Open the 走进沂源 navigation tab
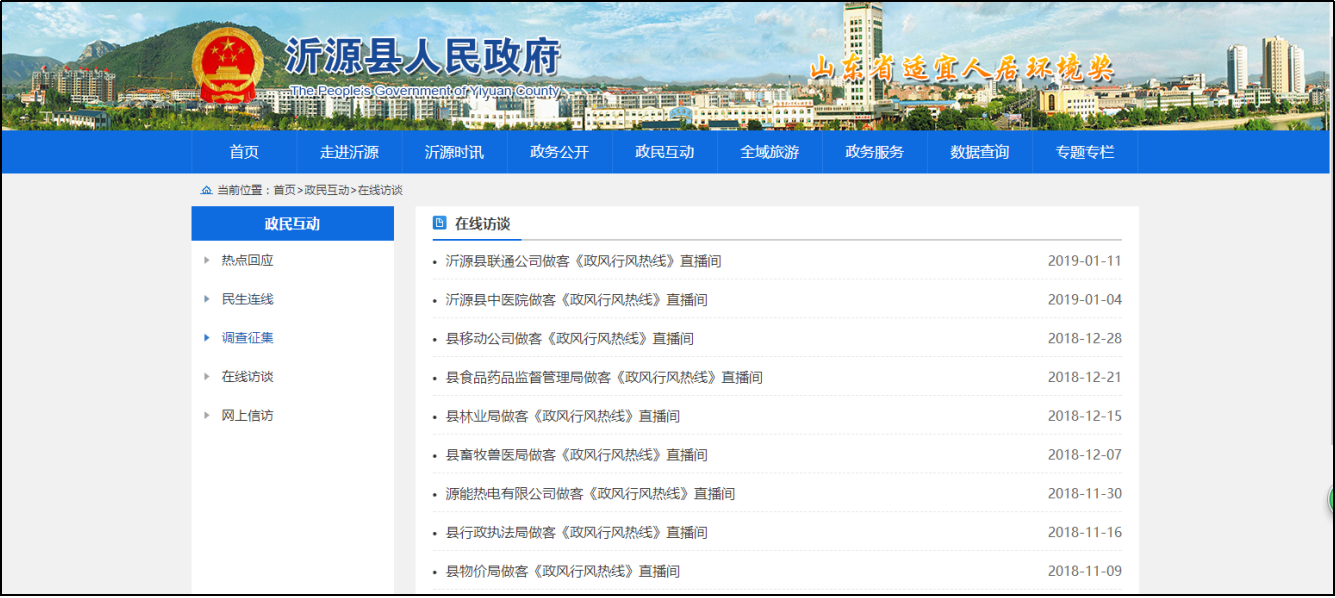The width and height of the screenshot is (1335, 598). point(349,152)
